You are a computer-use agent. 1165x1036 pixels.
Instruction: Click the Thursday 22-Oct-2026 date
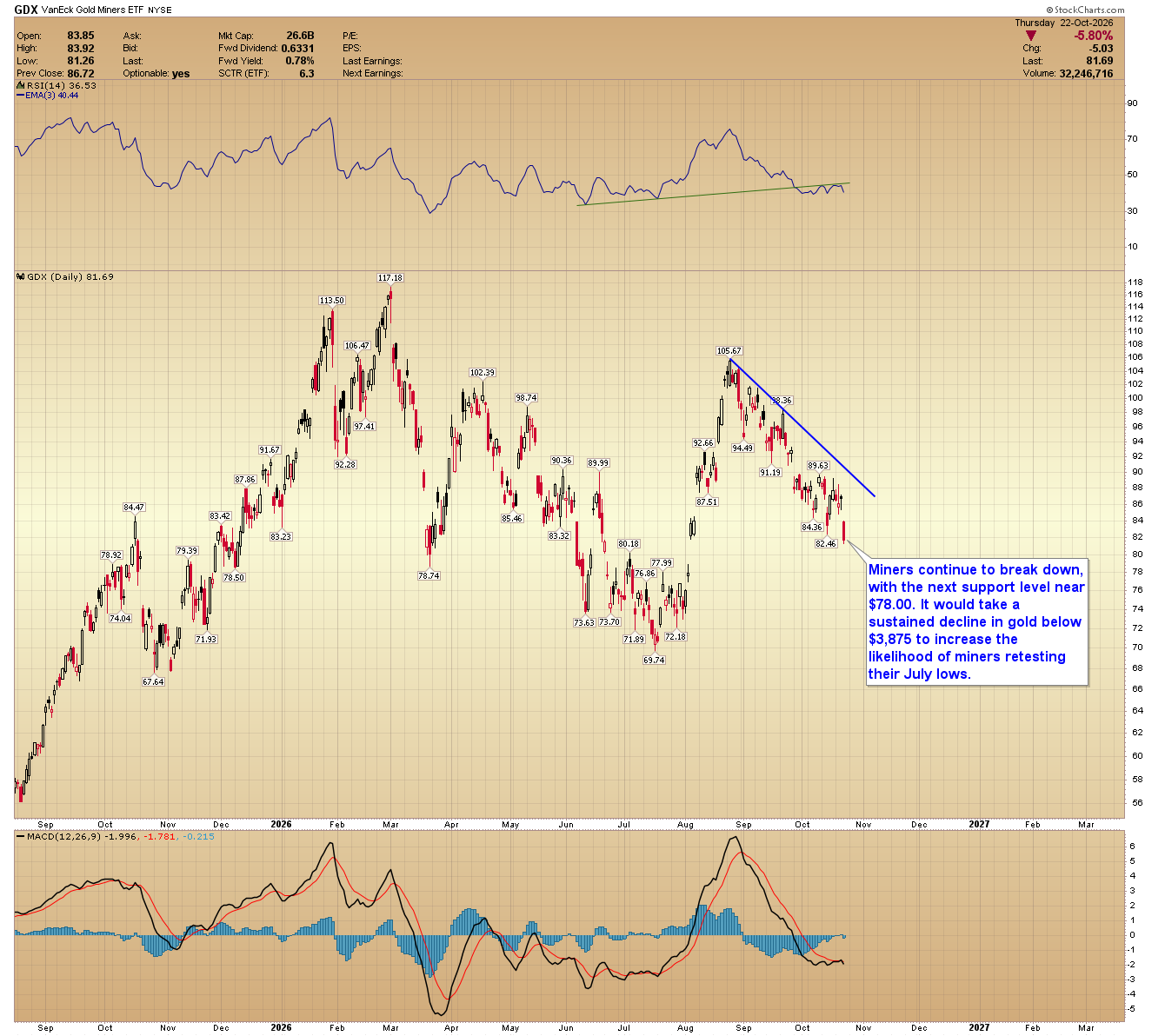1063,23
